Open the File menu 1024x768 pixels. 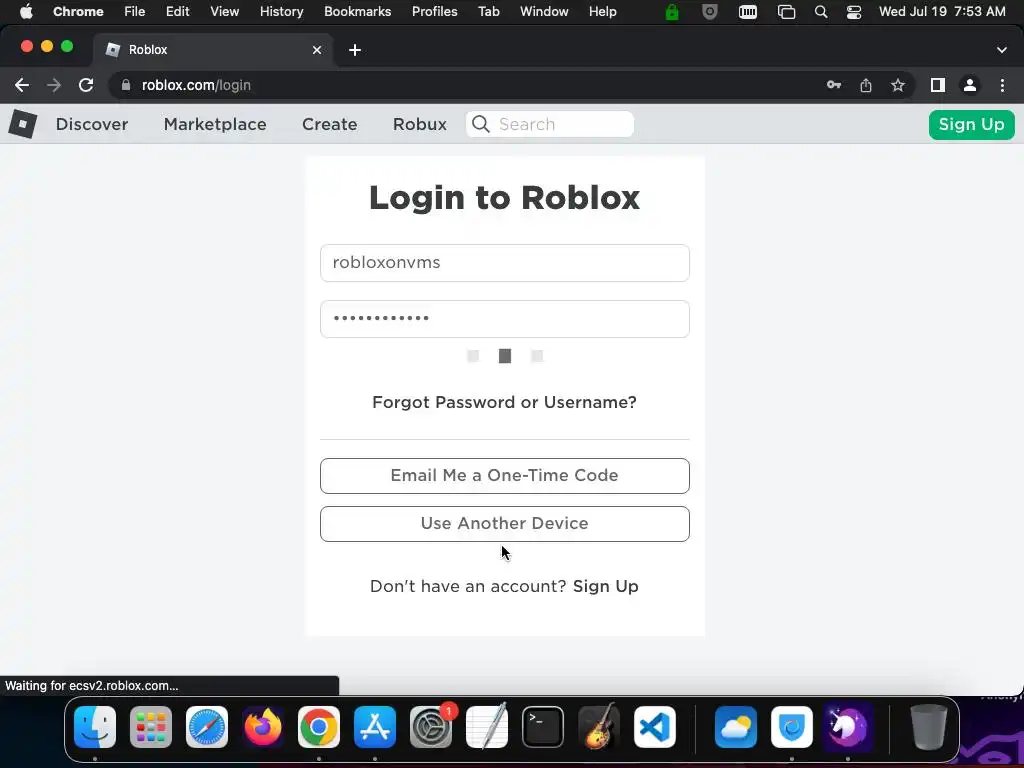pyautogui.click(x=135, y=12)
